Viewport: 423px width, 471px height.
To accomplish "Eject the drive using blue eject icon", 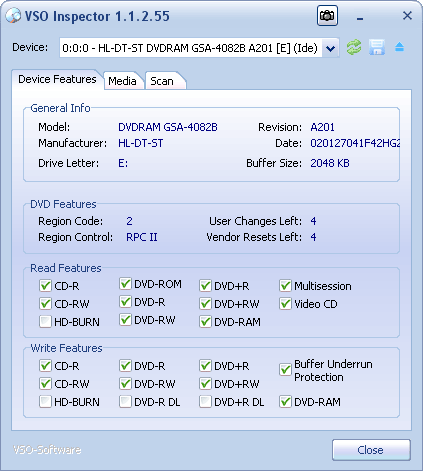I will [x=399, y=47].
